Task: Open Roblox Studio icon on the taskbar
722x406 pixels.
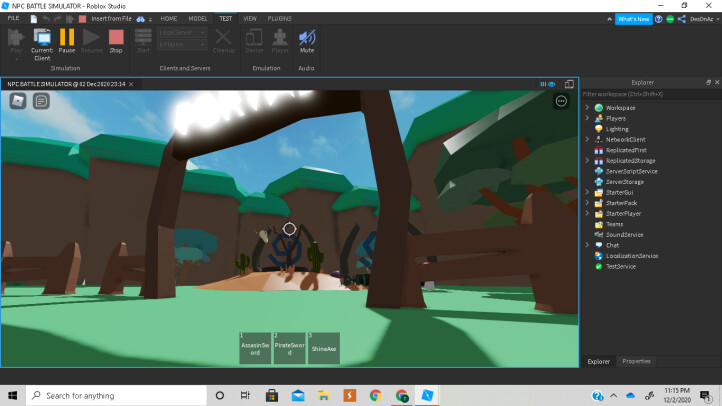Action: coord(427,395)
